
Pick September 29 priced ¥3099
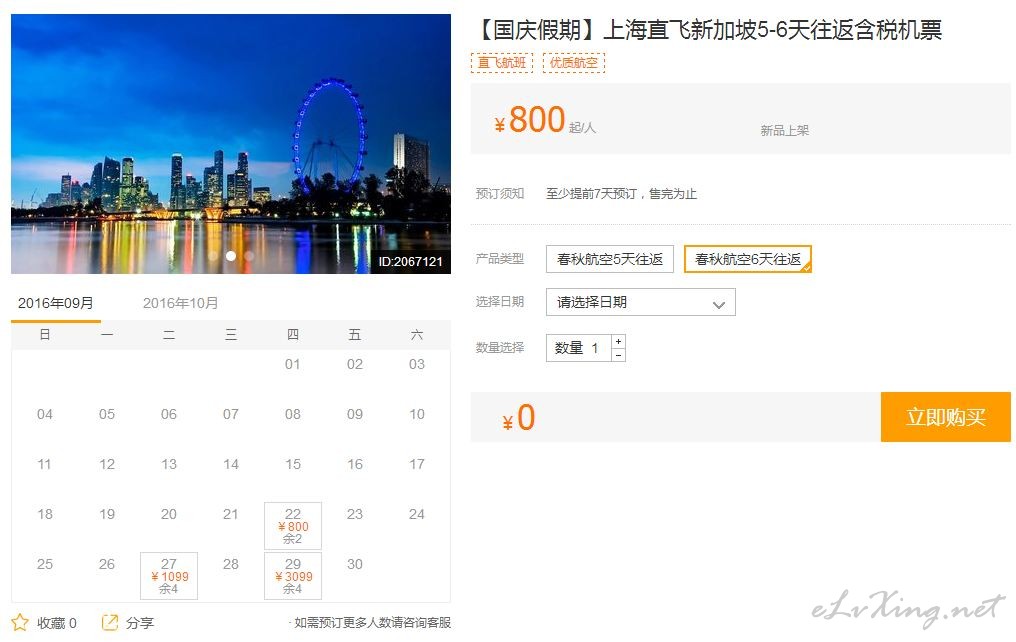click(x=293, y=575)
